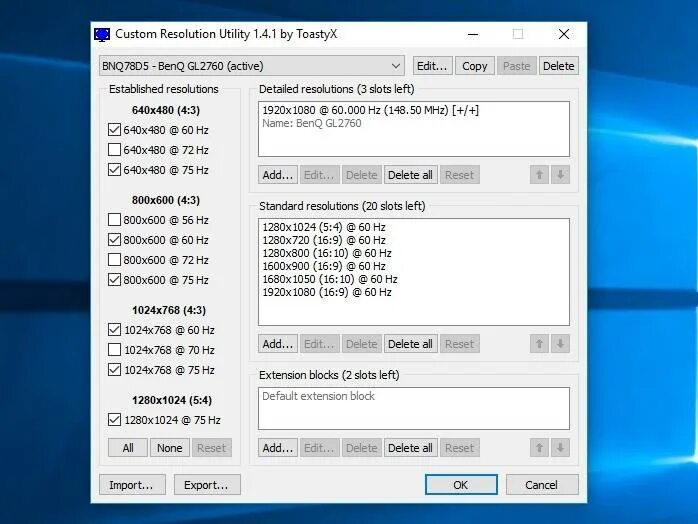Add a detailed resolution
This screenshot has width=698, height=524.
(278, 175)
